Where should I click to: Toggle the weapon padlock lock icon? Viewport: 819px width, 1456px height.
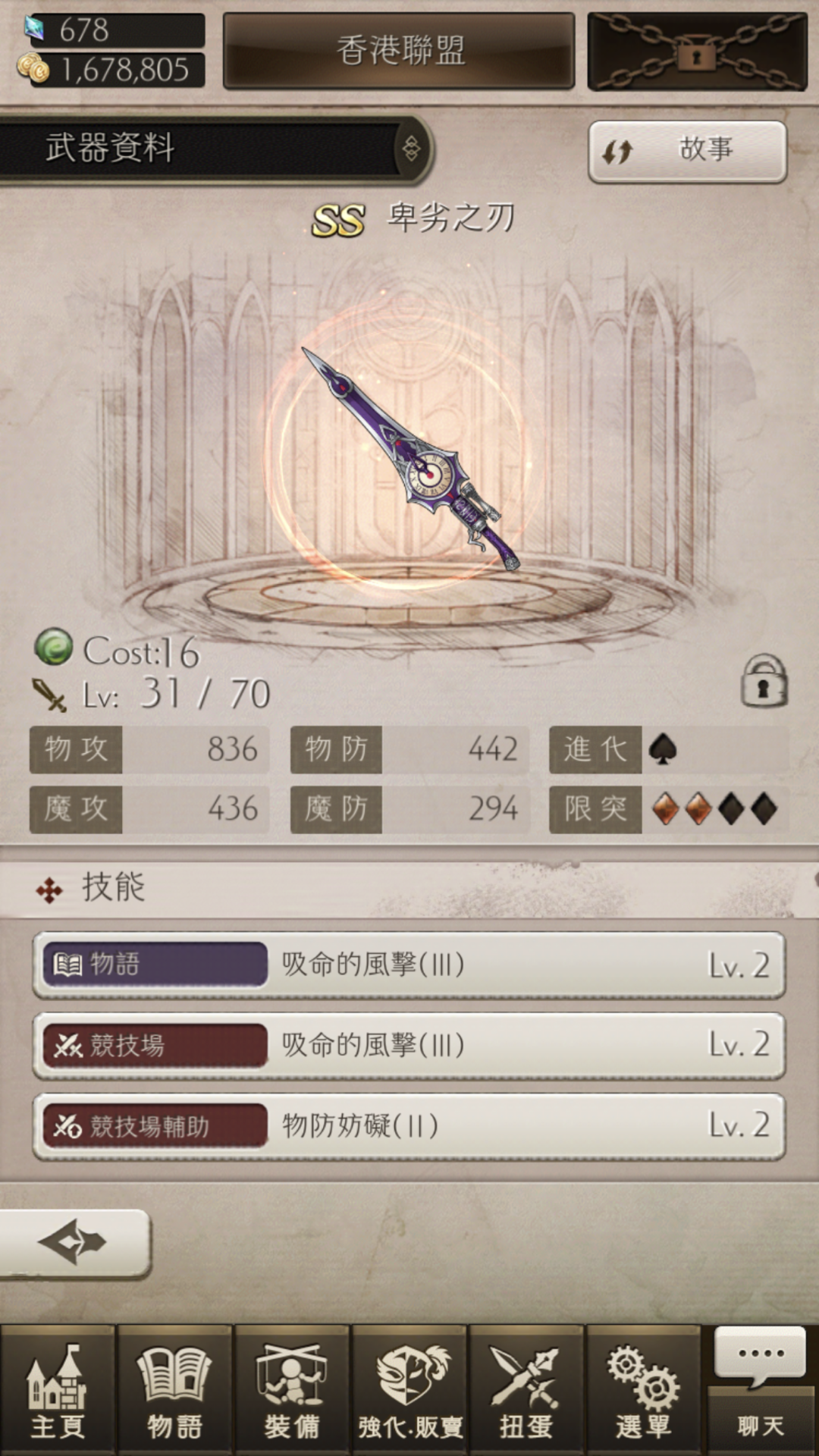tap(764, 681)
